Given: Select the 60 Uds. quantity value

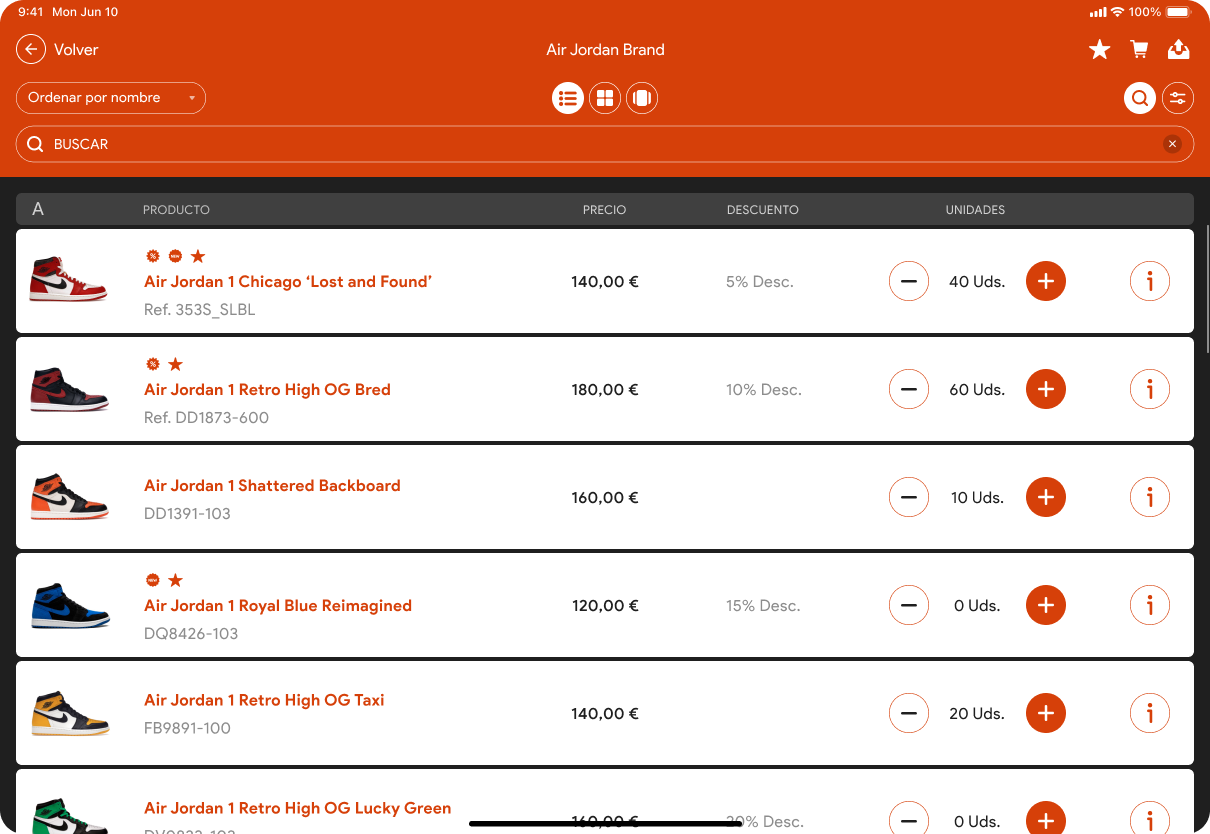Looking at the screenshot, I should coord(977,390).
